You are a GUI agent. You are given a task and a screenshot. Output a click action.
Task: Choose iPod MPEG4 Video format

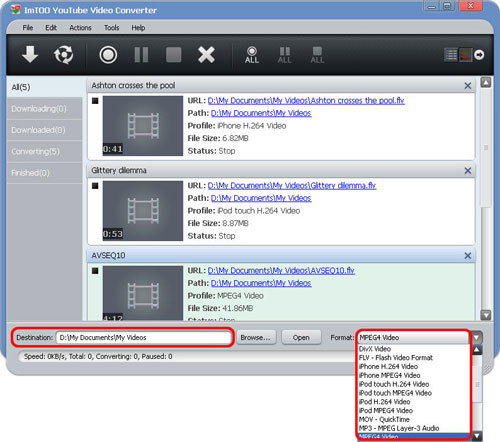414,411
